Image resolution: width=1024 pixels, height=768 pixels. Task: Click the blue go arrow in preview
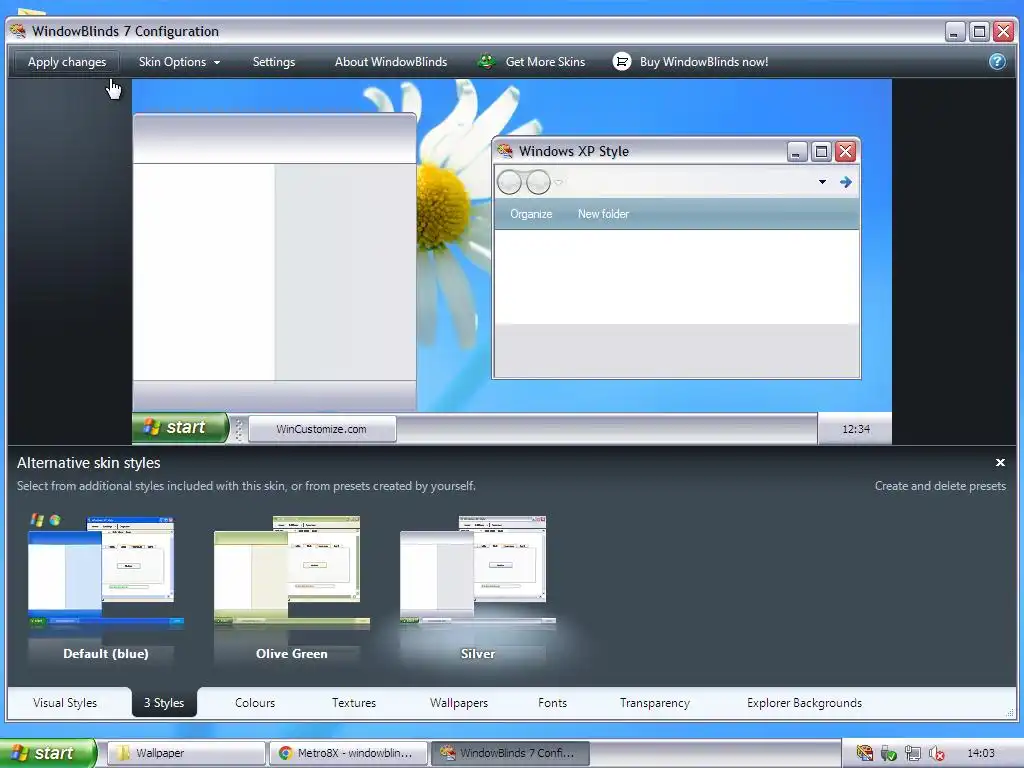coord(846,182)
